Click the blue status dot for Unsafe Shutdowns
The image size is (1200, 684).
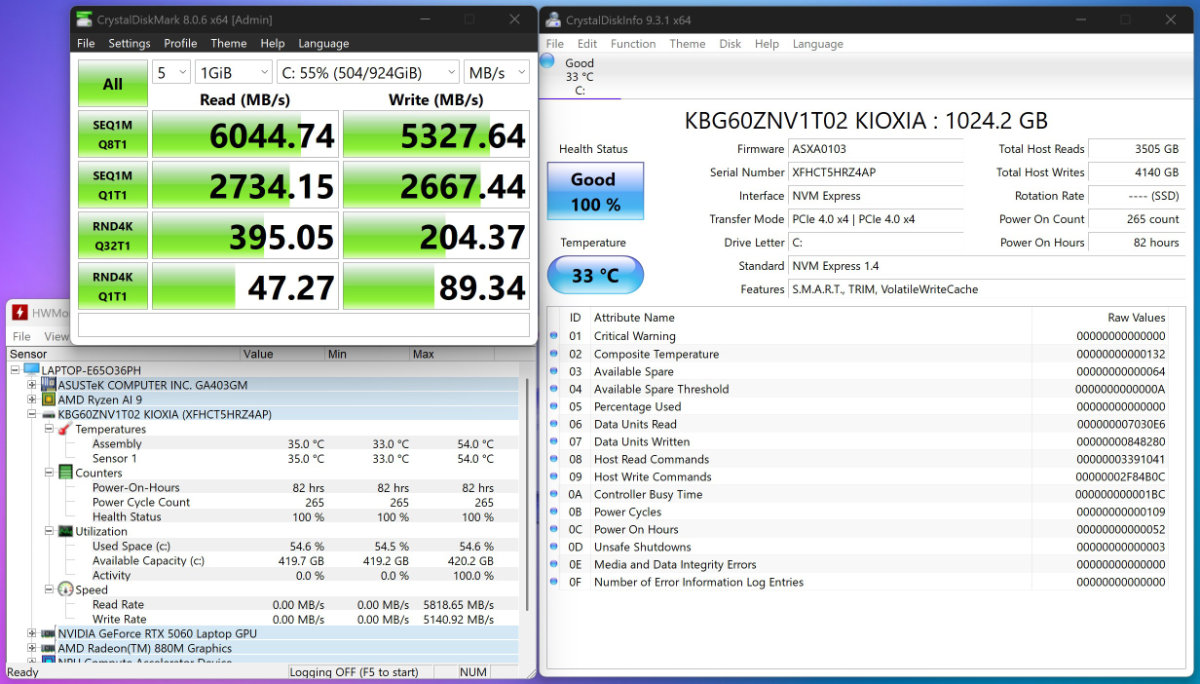tap(554, 547)
